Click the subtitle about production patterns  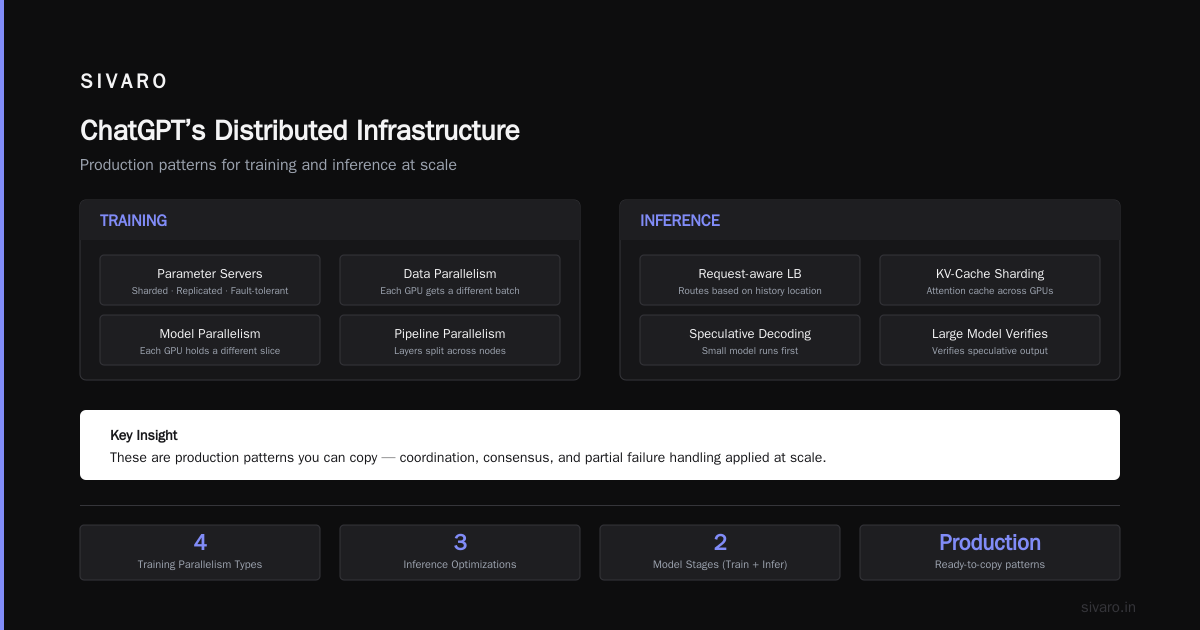point(268,165)
